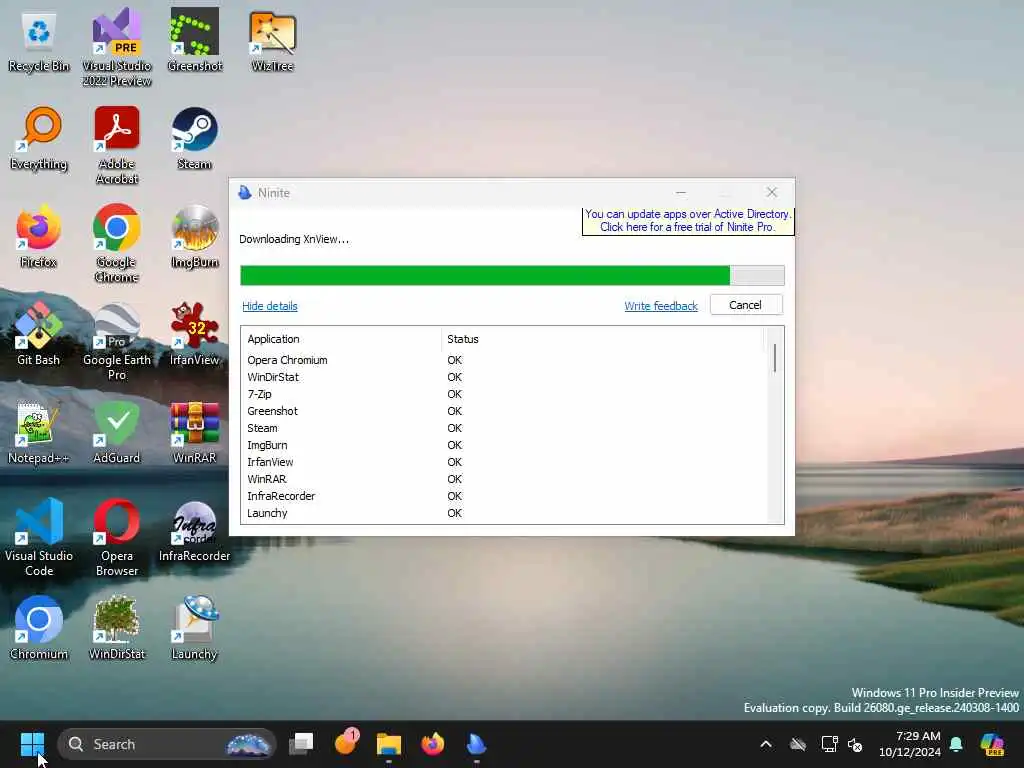Click the taskbar Search box
This screenshot has height=768, width=1024.
(167, 744)
